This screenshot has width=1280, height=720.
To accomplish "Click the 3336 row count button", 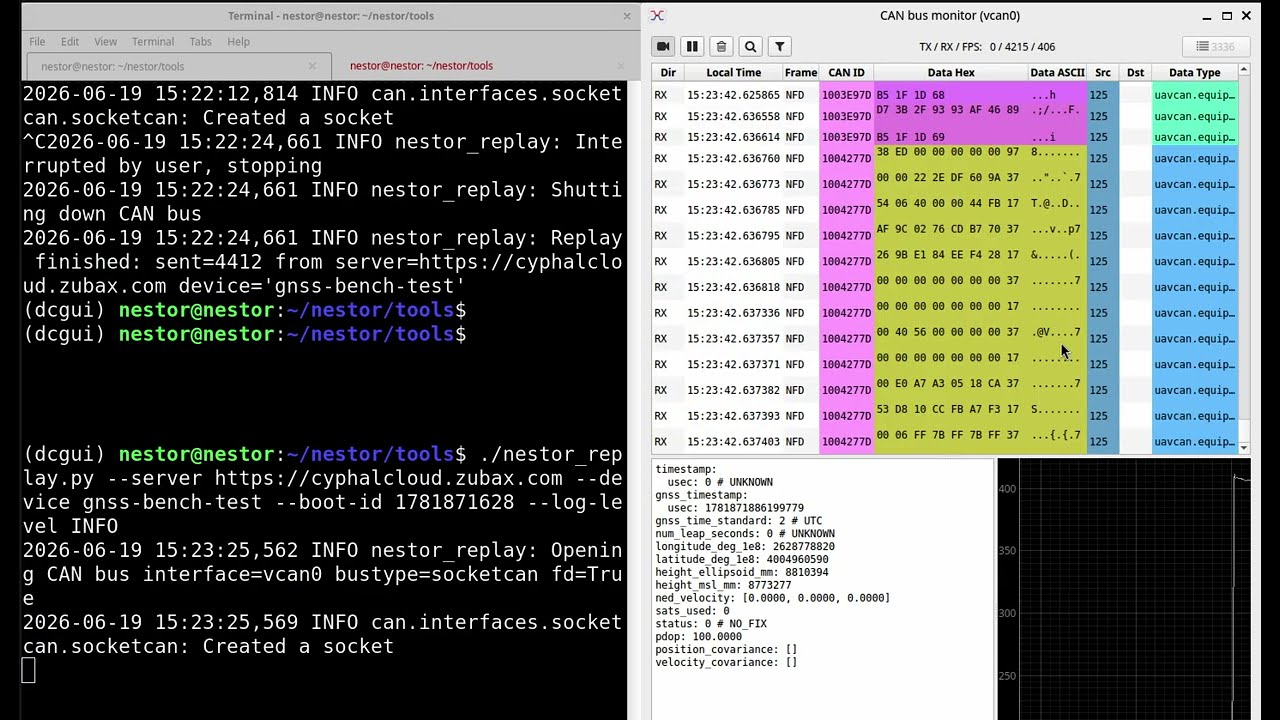I will [1216, 46].
